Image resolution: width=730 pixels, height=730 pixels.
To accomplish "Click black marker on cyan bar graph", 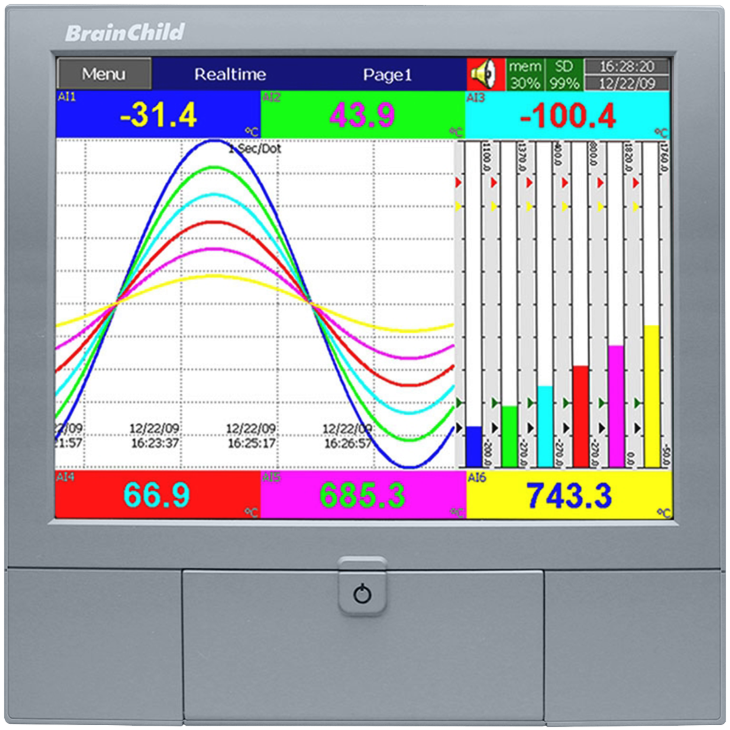I will pos(531,427).
